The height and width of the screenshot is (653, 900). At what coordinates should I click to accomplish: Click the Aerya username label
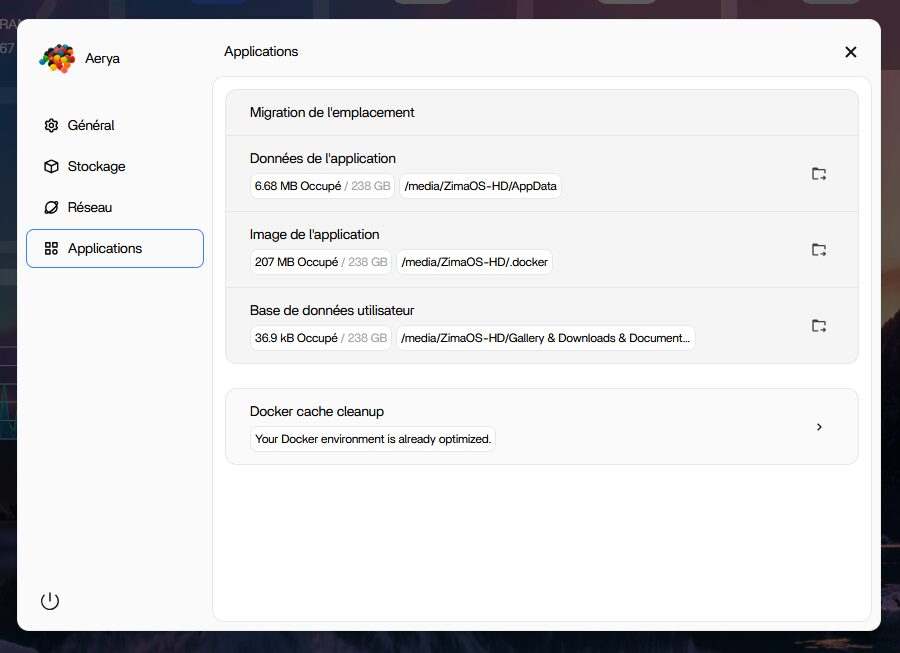pyautogui.click(x=103, y=59)
